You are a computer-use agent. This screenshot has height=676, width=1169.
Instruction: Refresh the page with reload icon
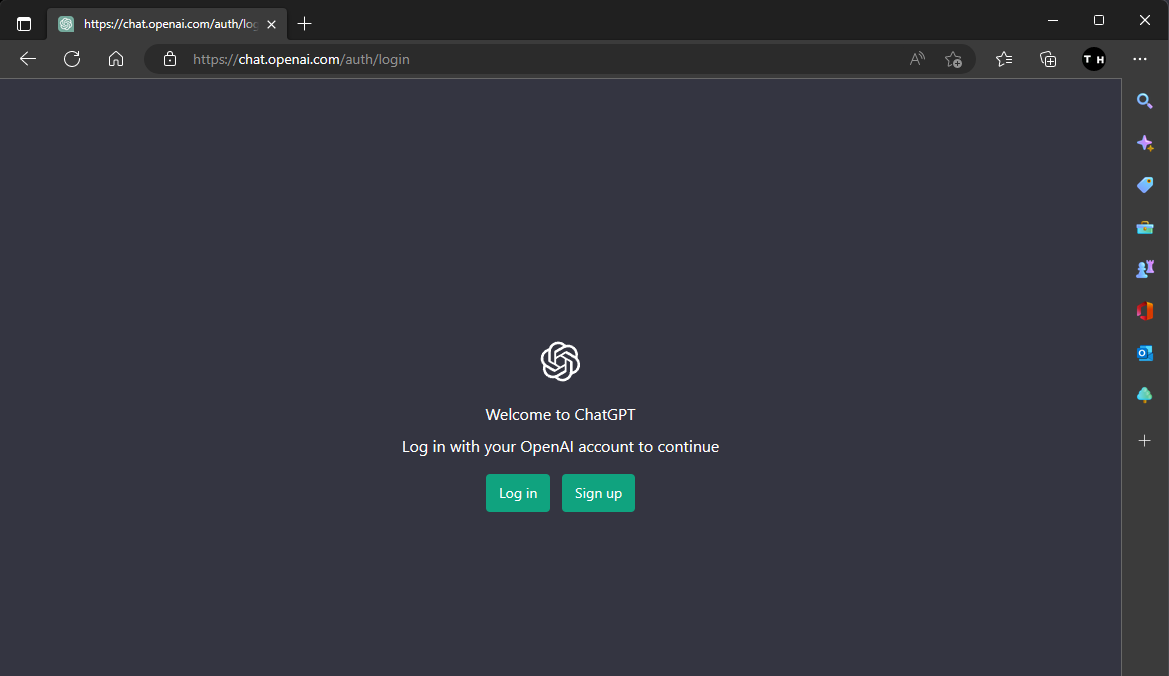pos(72,59)
